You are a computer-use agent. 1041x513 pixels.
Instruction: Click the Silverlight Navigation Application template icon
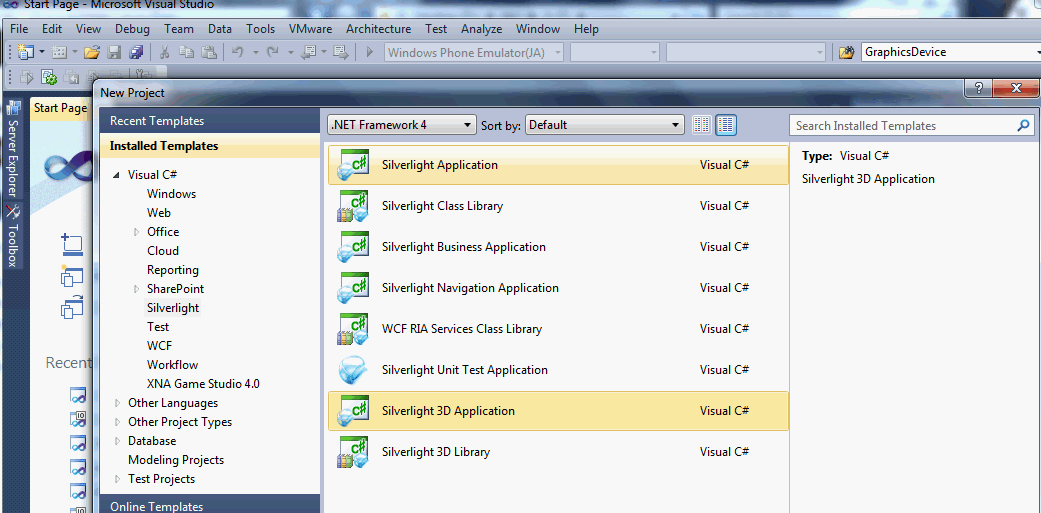353,288
